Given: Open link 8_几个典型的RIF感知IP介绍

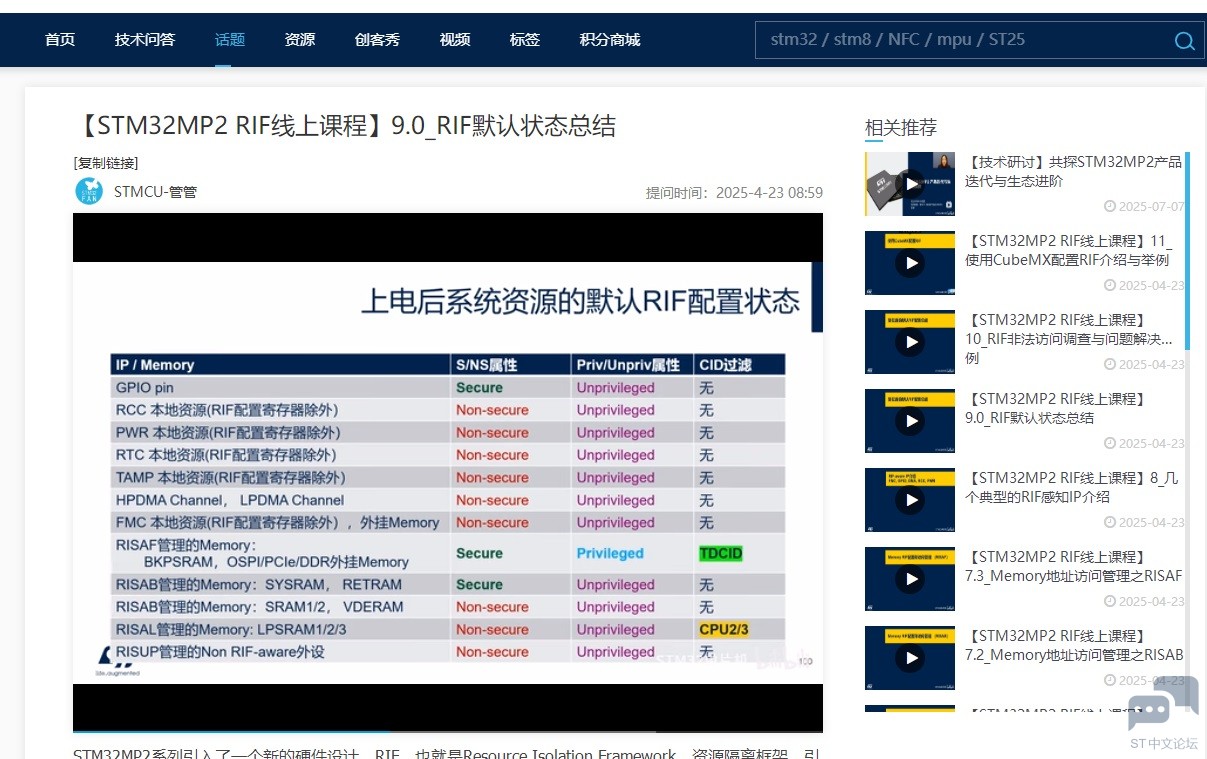Looking at the screenshot, I should point(1072,487).
